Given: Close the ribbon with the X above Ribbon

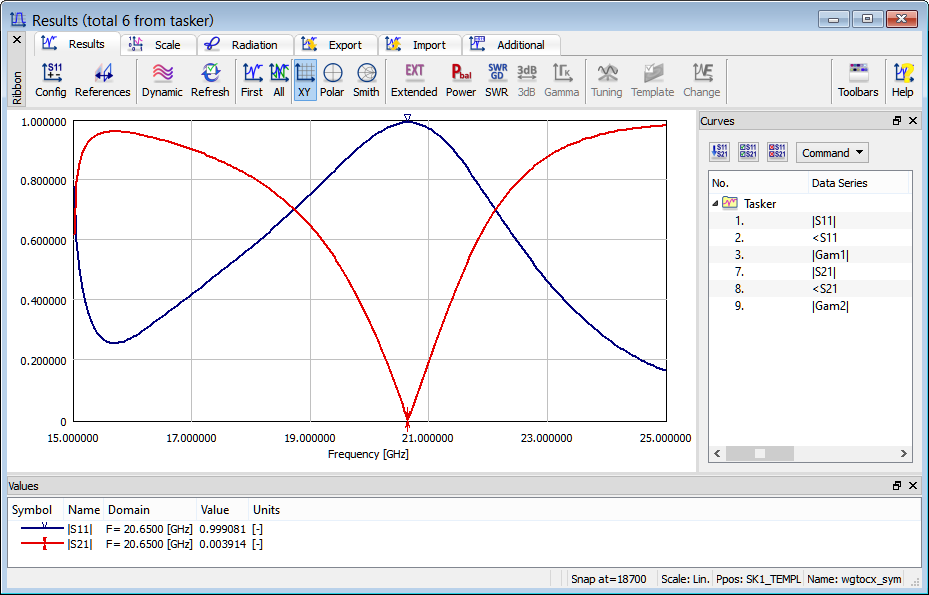Looking at the screenshot, I should click(x=17, y=40).
